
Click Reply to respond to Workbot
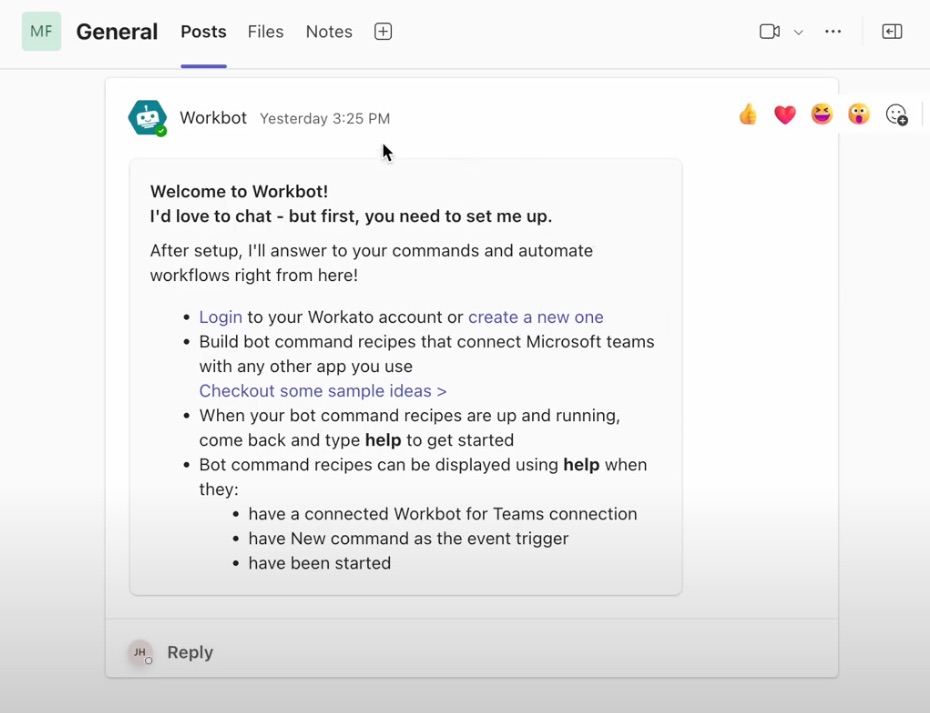tap(190, 652)
